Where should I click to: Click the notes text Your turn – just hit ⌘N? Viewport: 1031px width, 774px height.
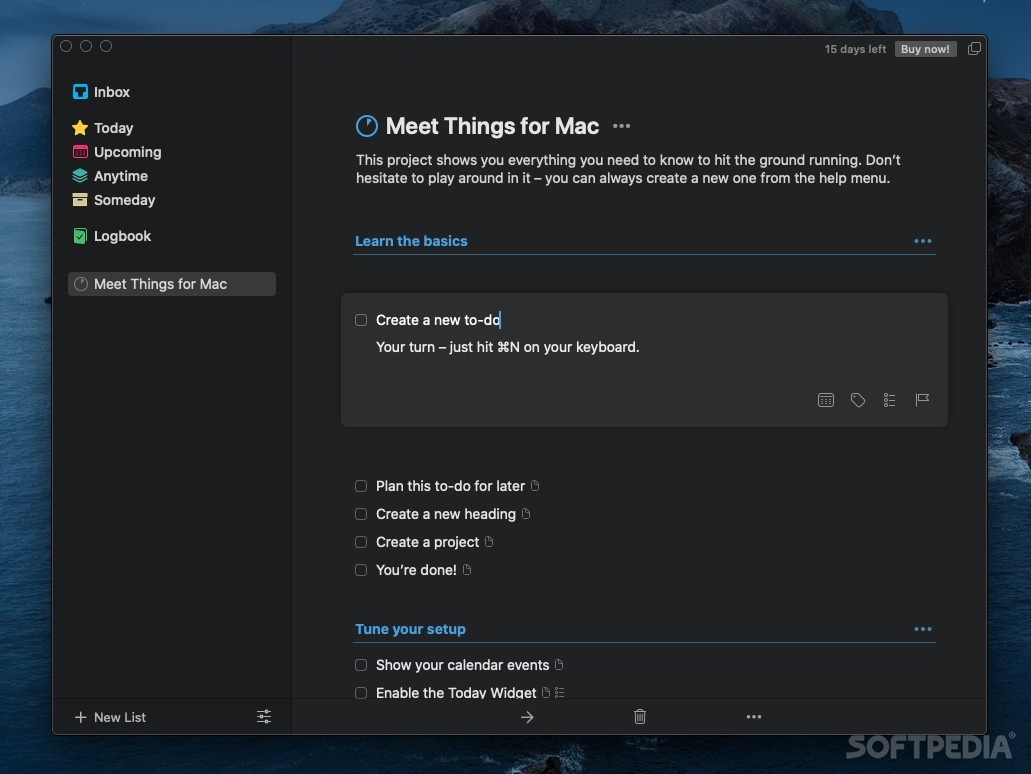point(508,347)
